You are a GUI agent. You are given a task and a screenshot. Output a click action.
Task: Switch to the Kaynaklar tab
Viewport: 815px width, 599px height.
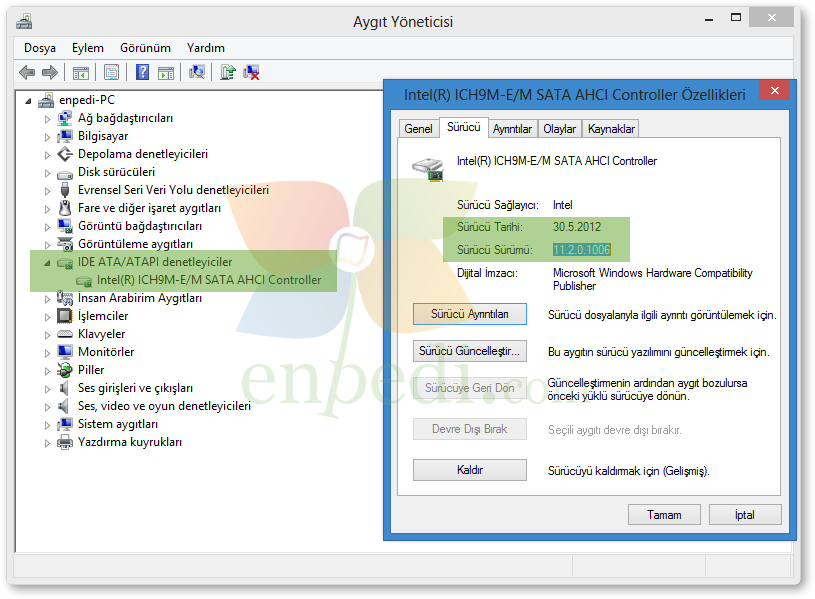coord(611,129)
